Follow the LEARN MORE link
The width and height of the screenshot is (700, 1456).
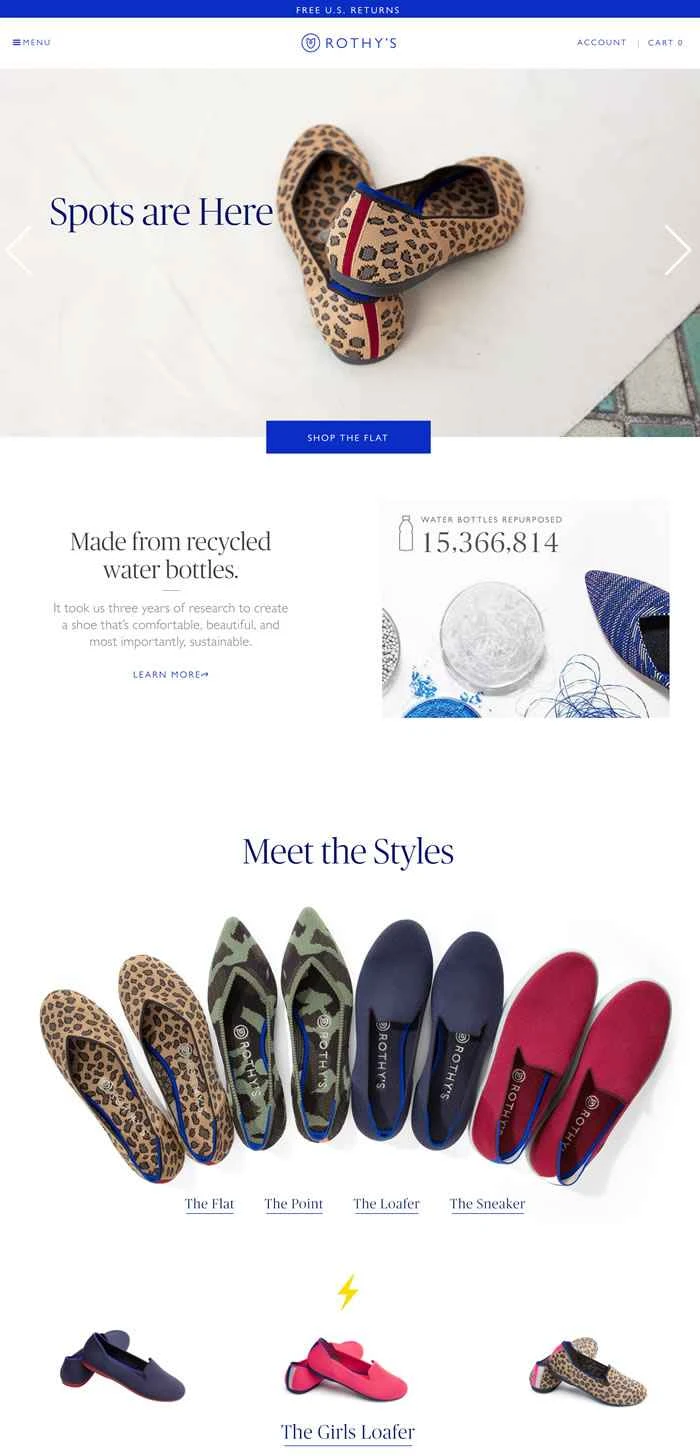(171, 675)
